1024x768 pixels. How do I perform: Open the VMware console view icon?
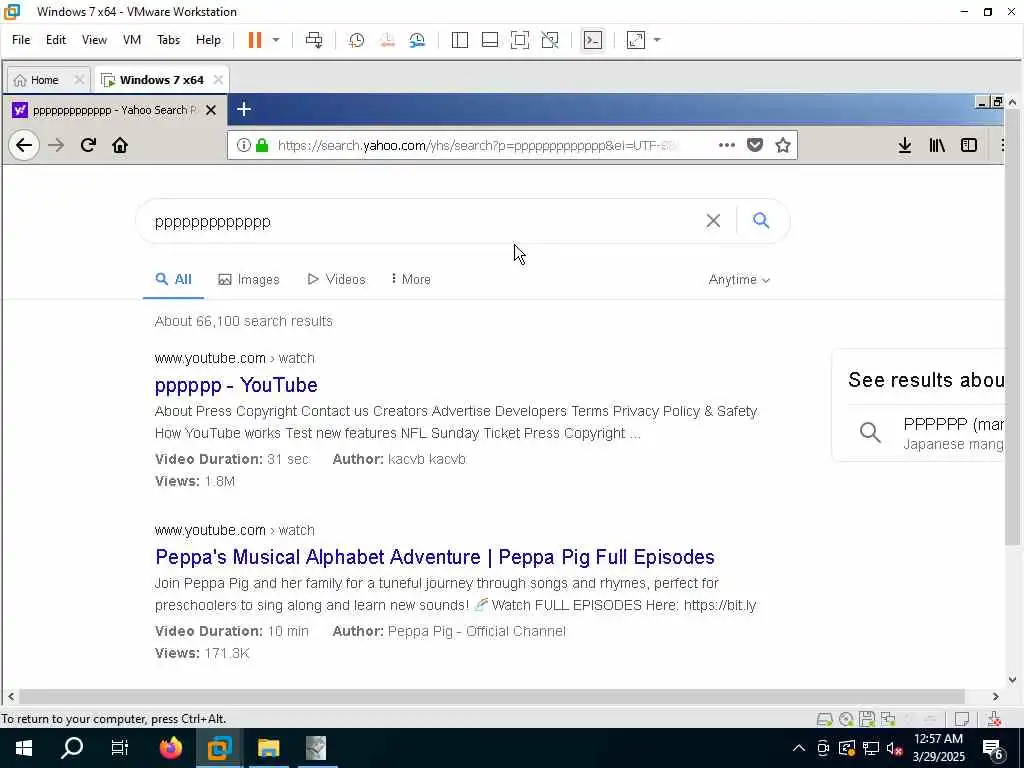[x=592, y=40]
